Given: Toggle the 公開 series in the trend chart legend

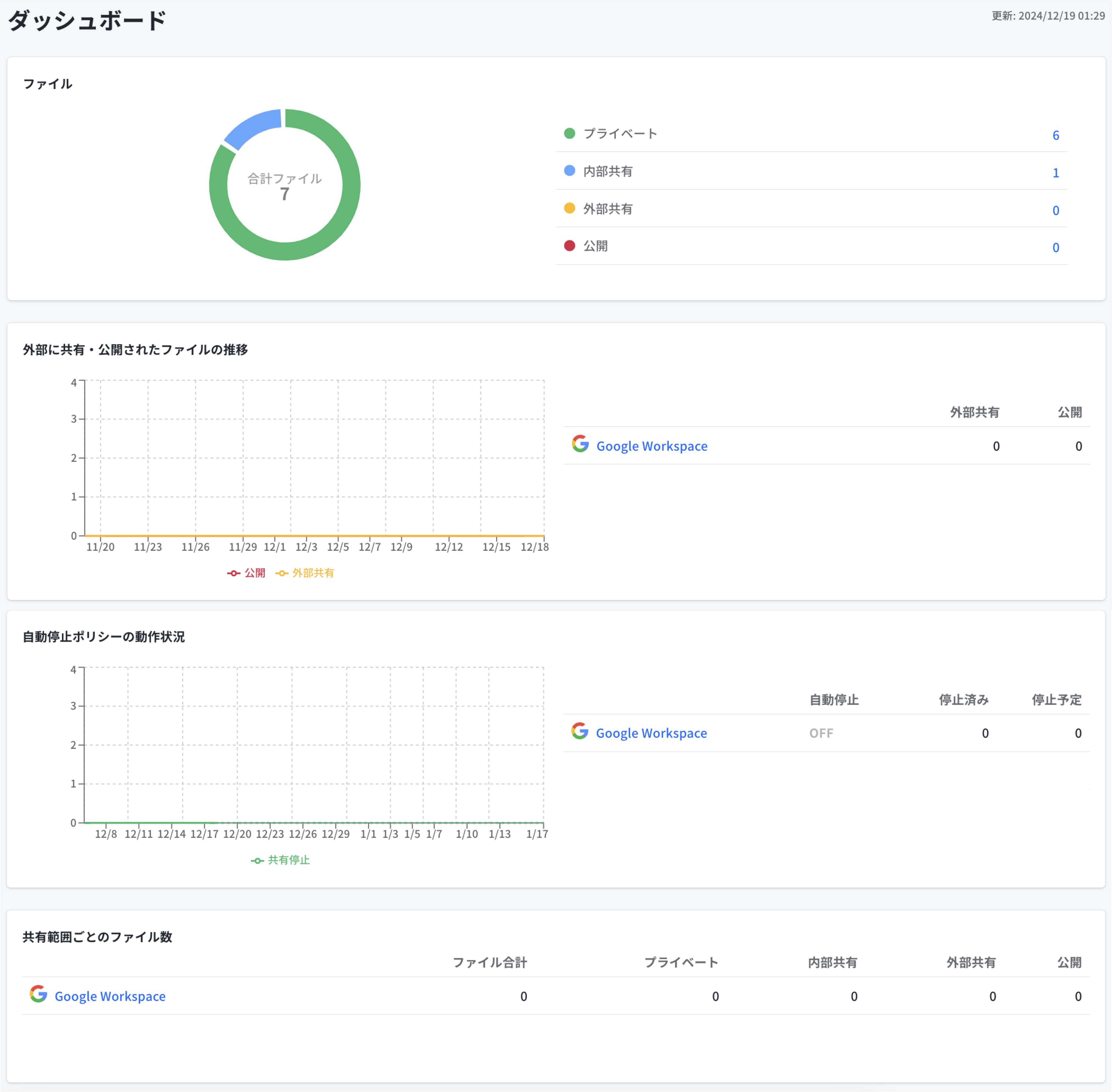Looking at the screenshot, I should 246,573.
